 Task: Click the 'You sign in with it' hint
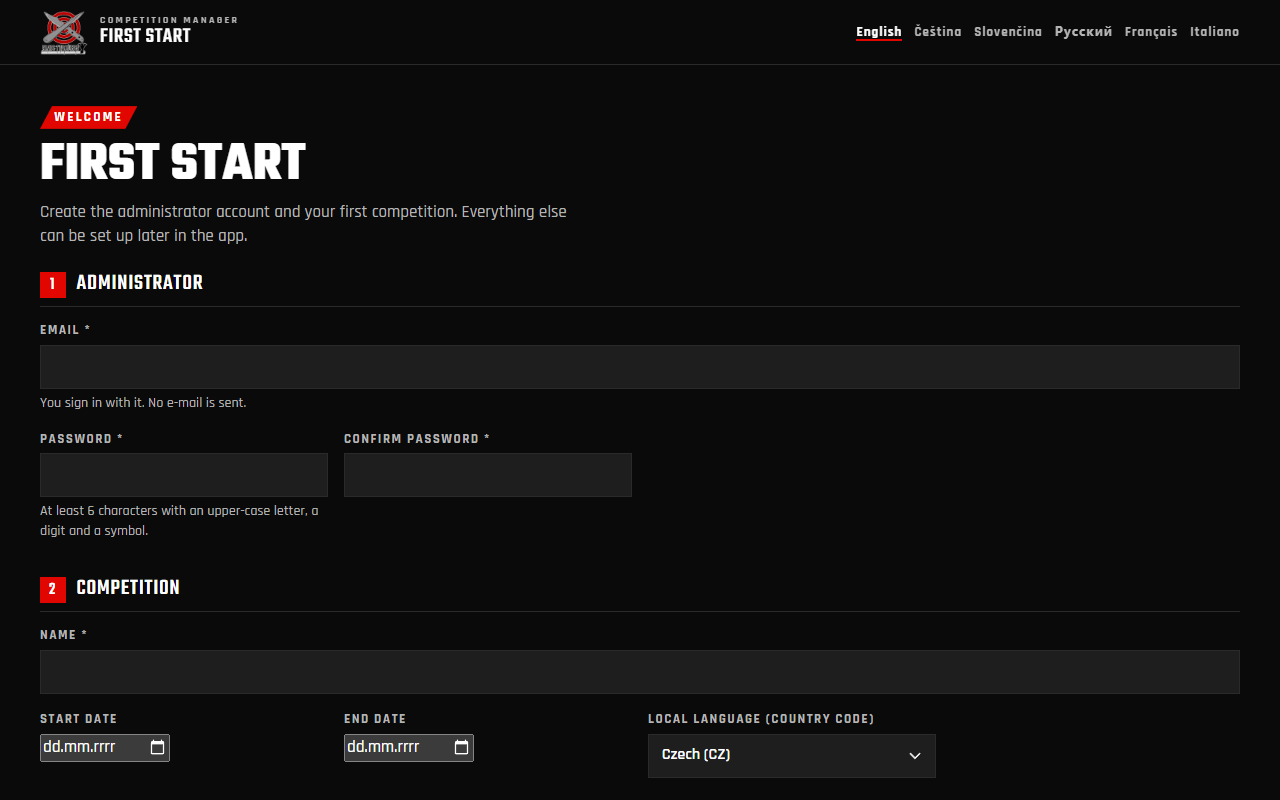(x=143, y=403)
